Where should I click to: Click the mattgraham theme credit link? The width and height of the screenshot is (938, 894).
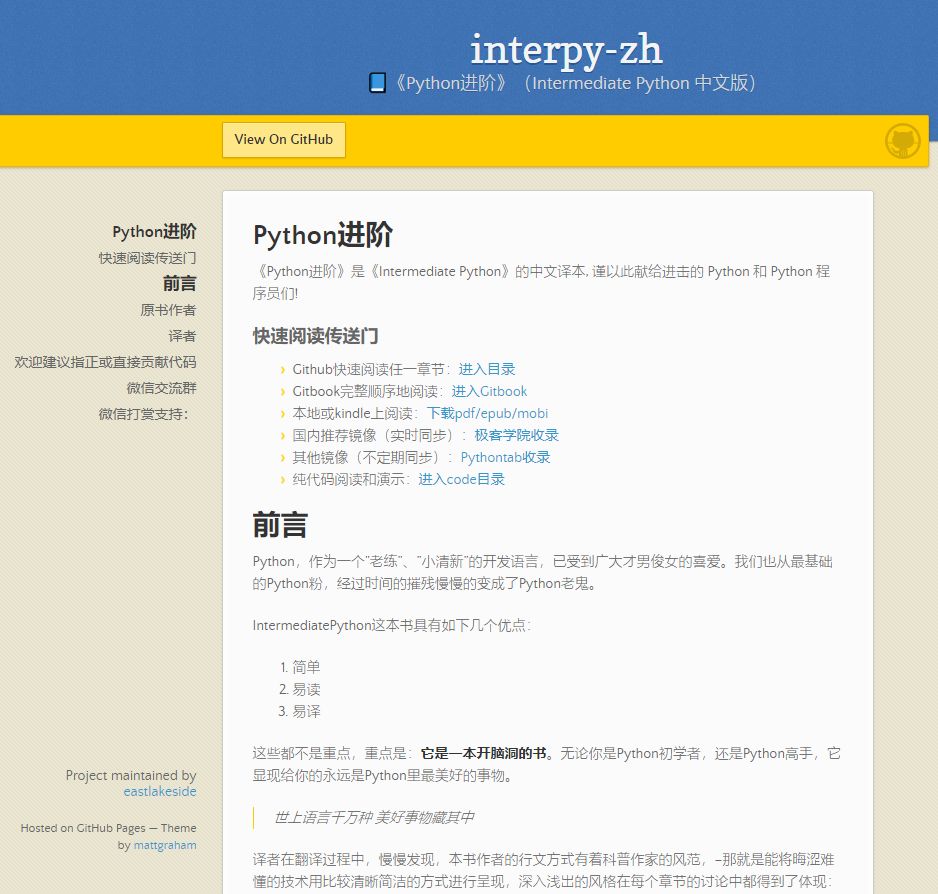[x=164, y=845]
